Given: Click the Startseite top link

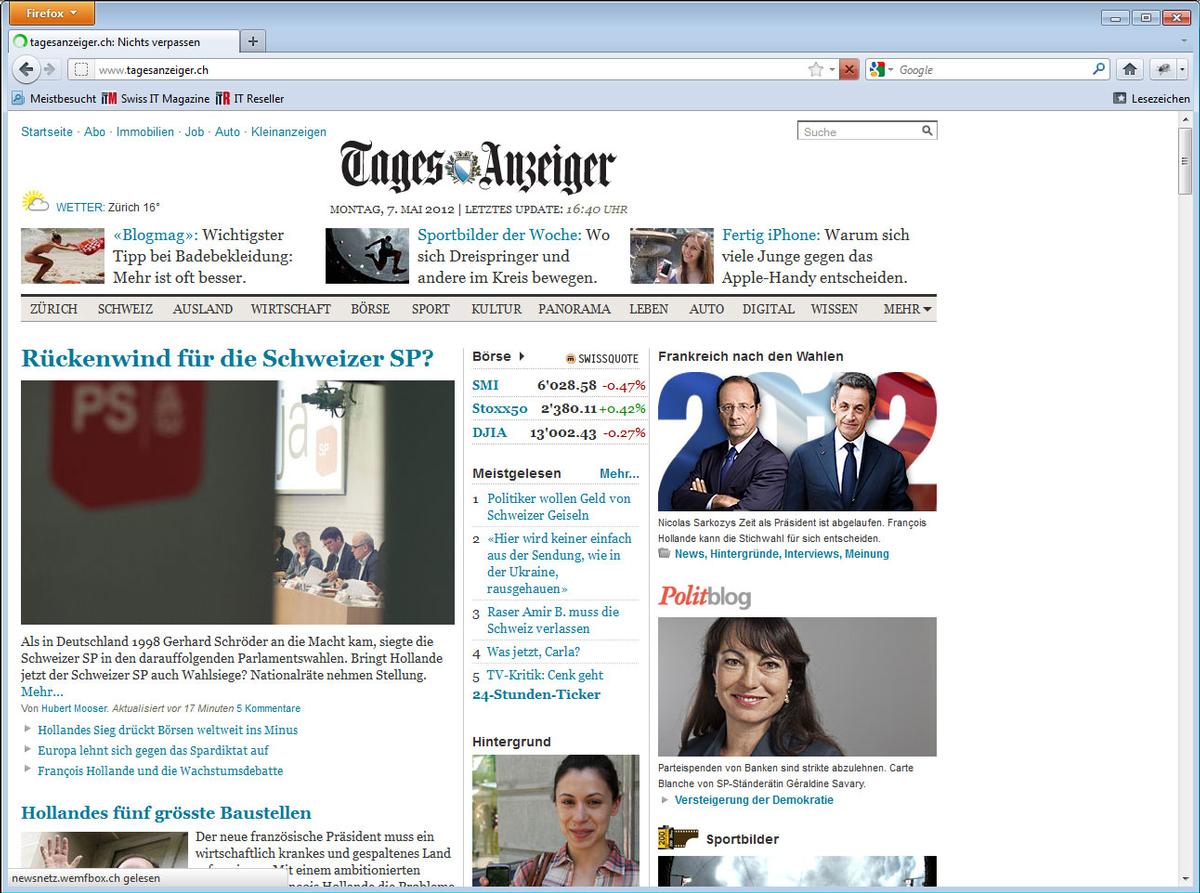Looking at the screenshot, I should point(47,132).
